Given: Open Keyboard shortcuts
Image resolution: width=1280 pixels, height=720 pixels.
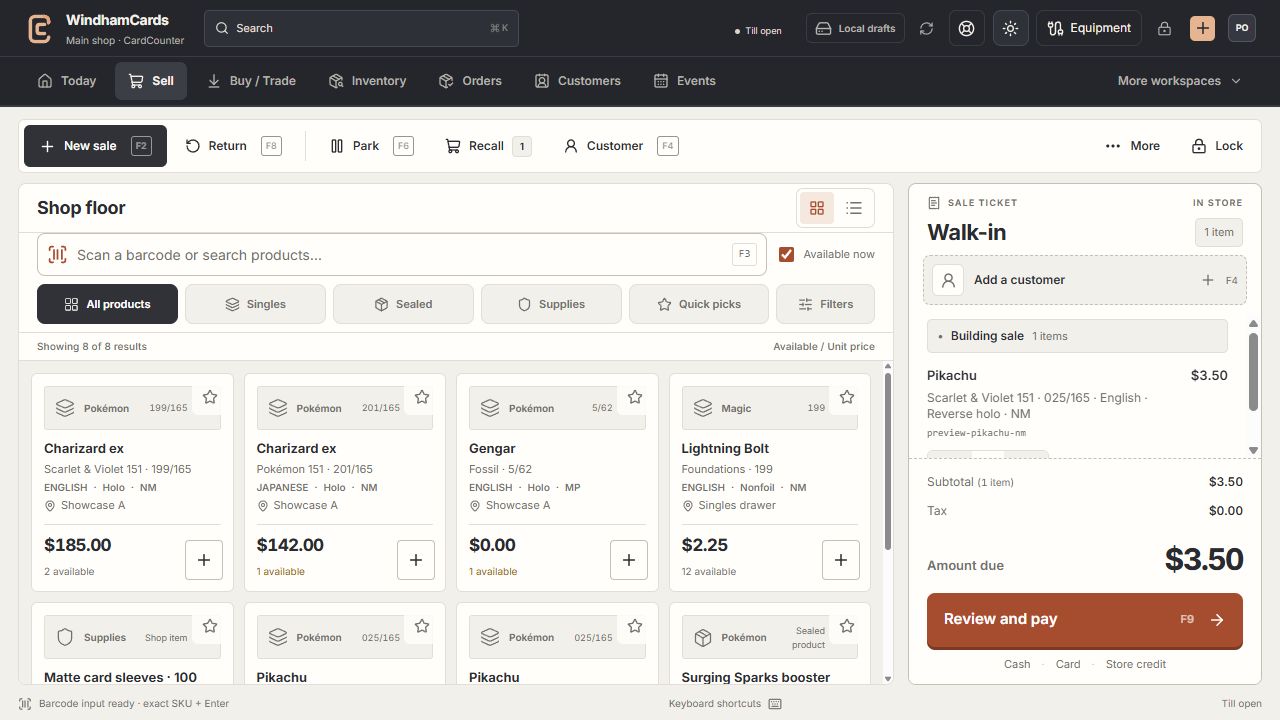Looking at the screenshot, I should [725, 704].
